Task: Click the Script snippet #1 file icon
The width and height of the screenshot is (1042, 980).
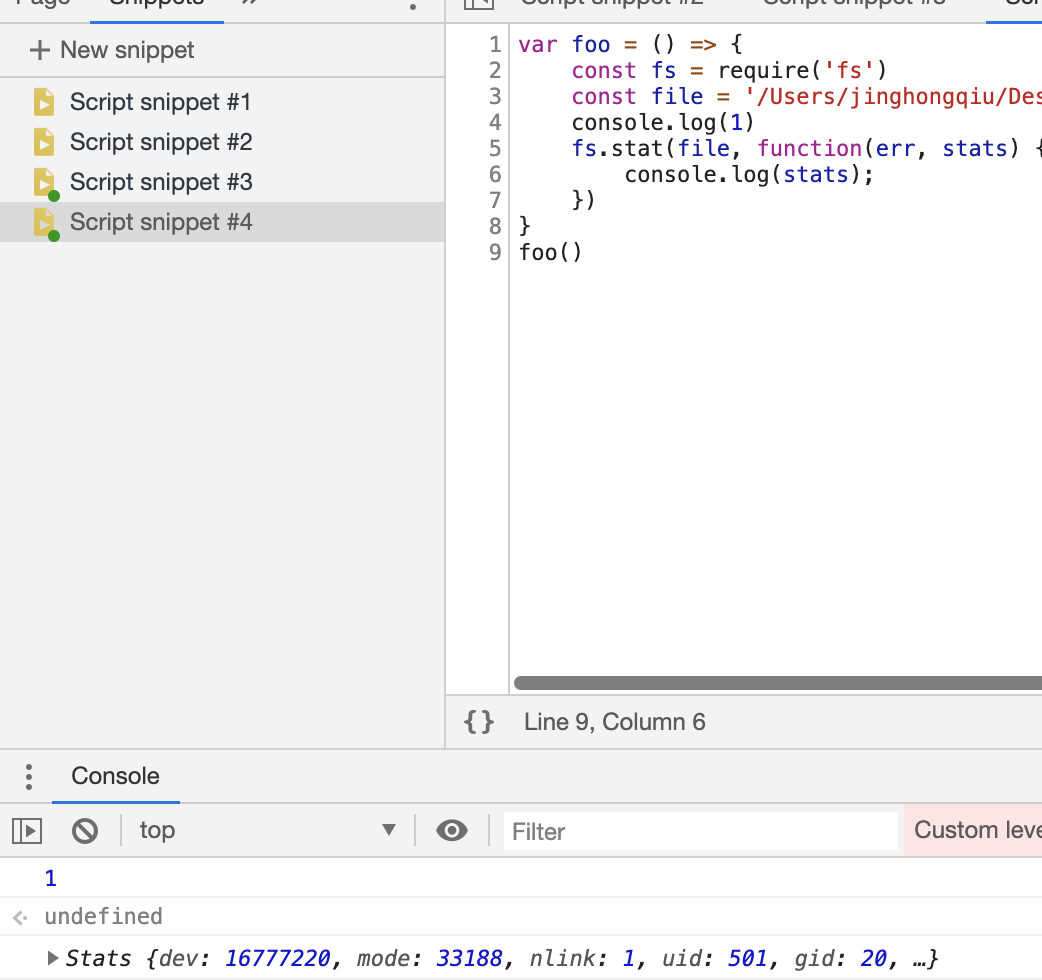Action: (44, 102)
